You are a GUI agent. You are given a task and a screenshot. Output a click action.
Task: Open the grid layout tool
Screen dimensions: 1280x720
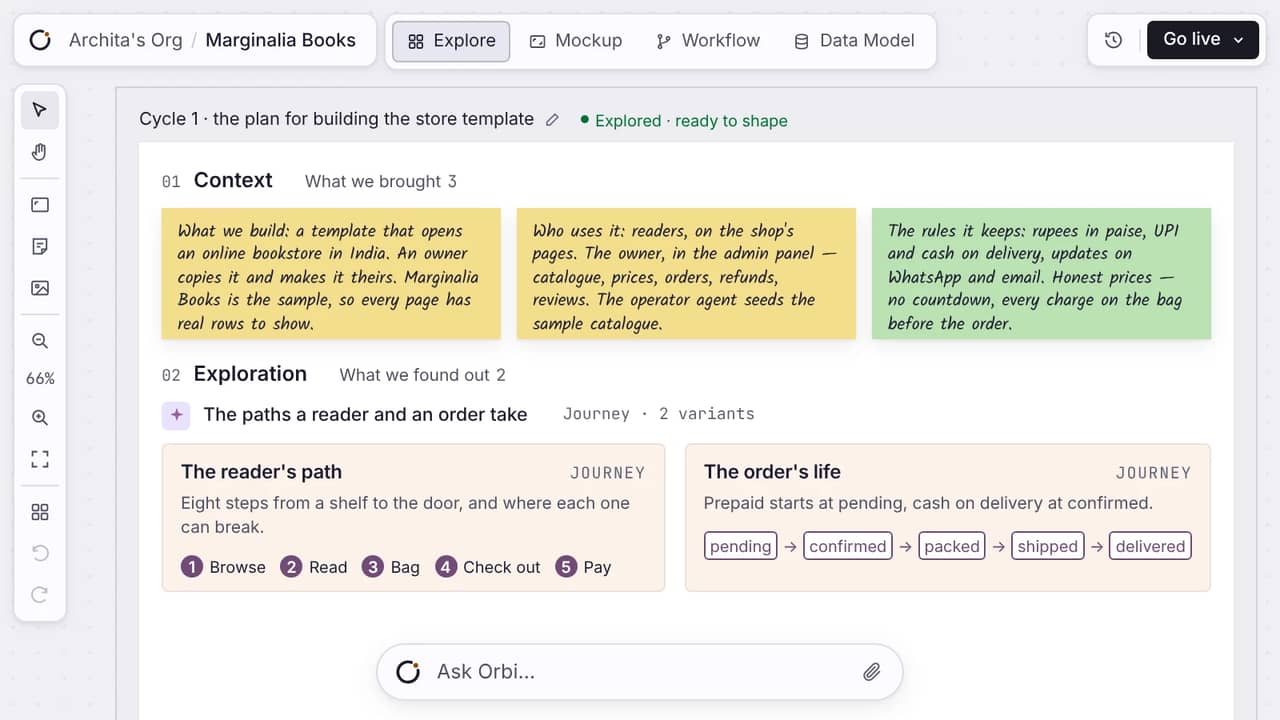pyautogui.click(x=40, y=512)
